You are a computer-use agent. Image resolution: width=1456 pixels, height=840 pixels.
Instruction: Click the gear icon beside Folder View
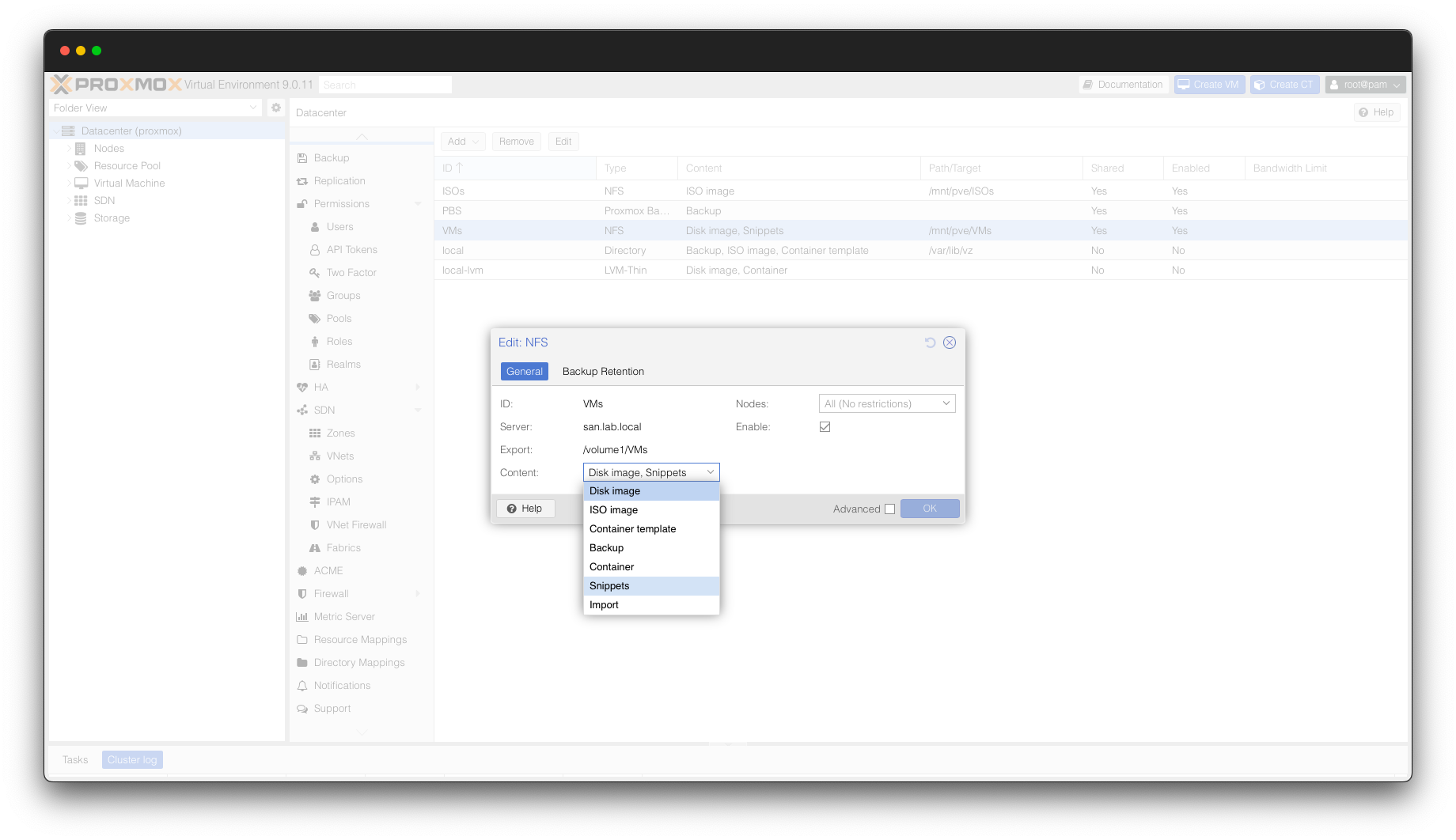tap(276, 108)
